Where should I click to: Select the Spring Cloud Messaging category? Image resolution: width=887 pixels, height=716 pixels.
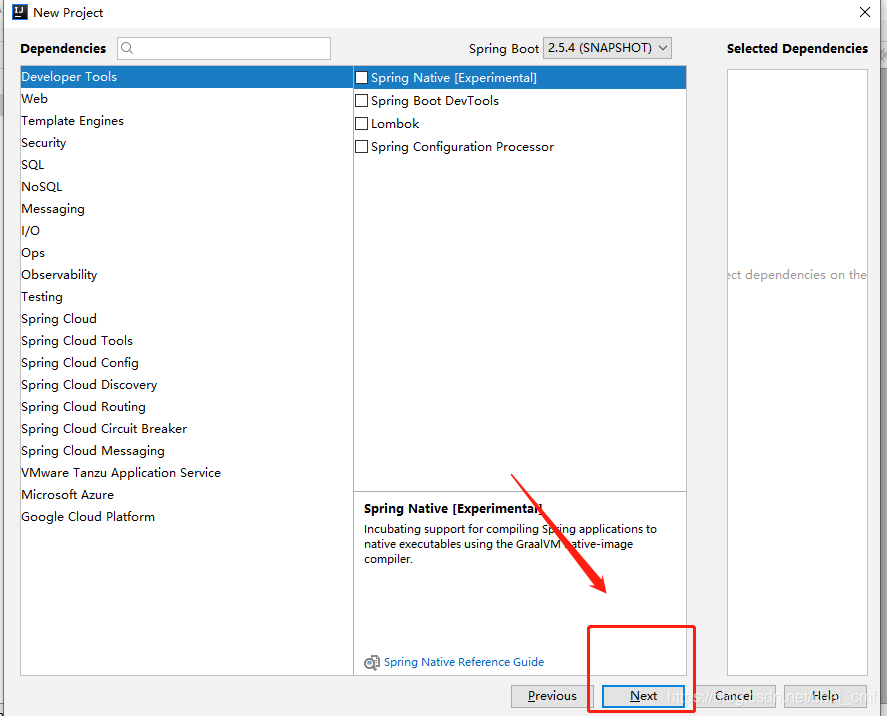(x=187, y=451)
